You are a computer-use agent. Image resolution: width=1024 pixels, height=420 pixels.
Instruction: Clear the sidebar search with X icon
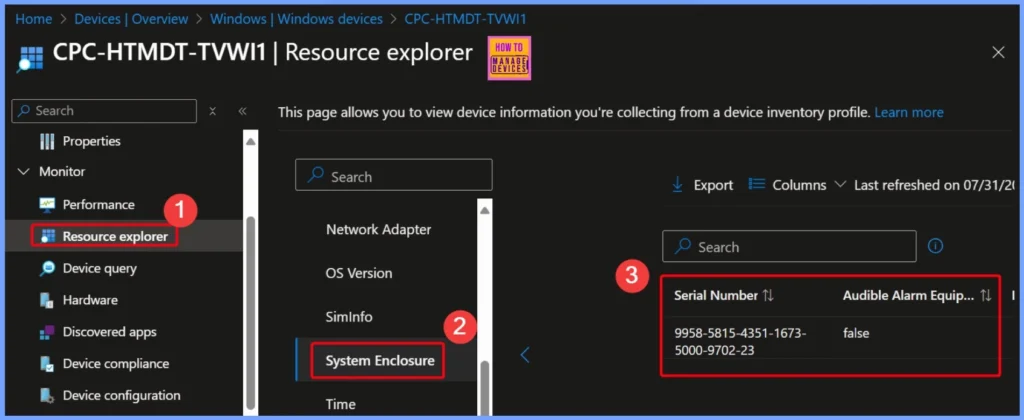click(212, 111)
